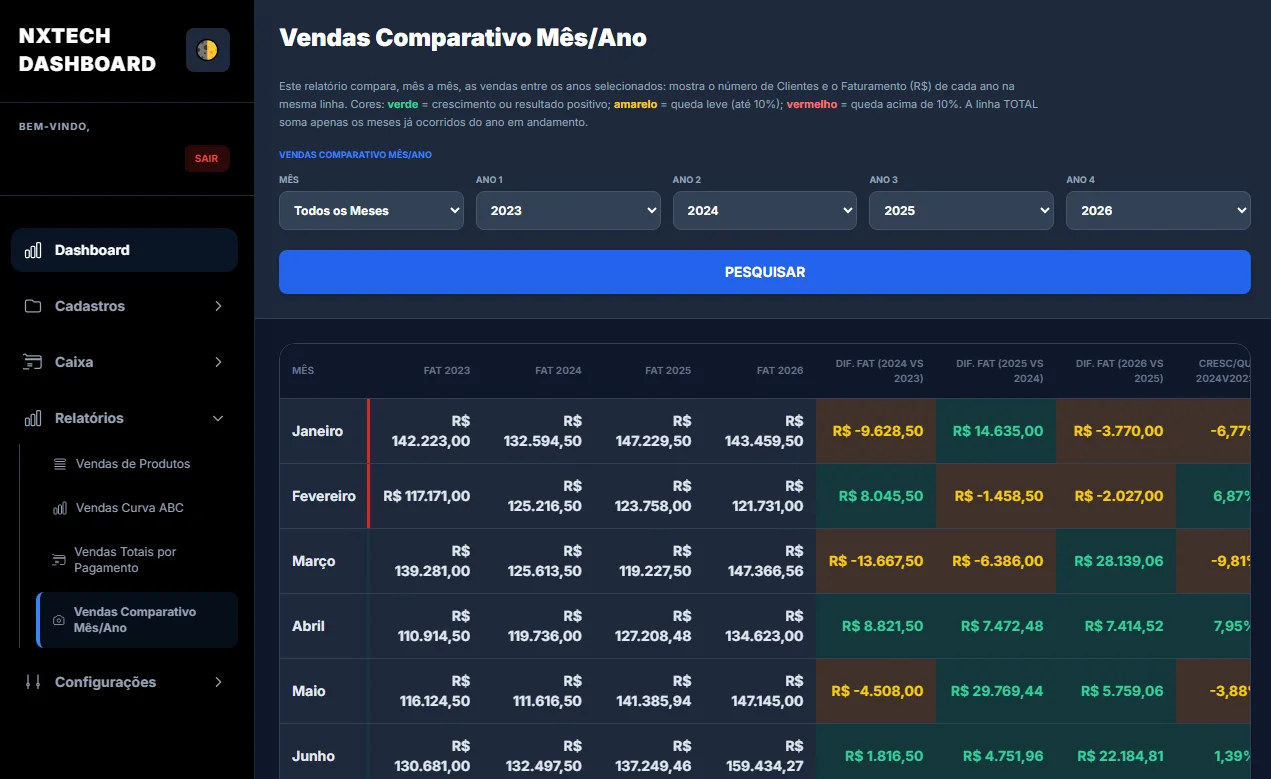Toggle the dark/light theme moon button

coord(208,50)
